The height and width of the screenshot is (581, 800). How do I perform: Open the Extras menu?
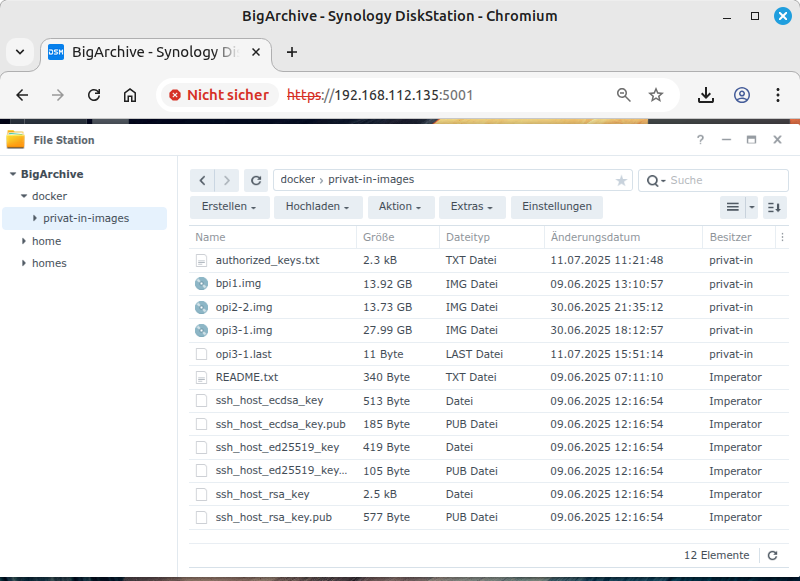[472, 207]
